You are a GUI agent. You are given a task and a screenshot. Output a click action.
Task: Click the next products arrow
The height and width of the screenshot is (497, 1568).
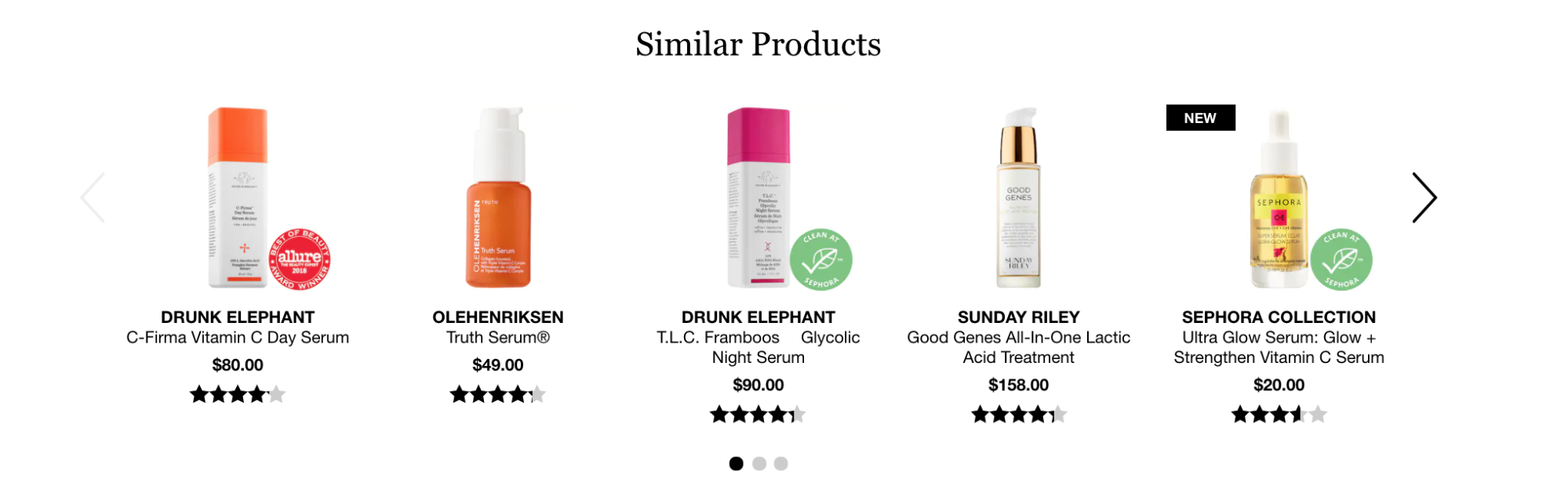click(x=1424, y=198)
